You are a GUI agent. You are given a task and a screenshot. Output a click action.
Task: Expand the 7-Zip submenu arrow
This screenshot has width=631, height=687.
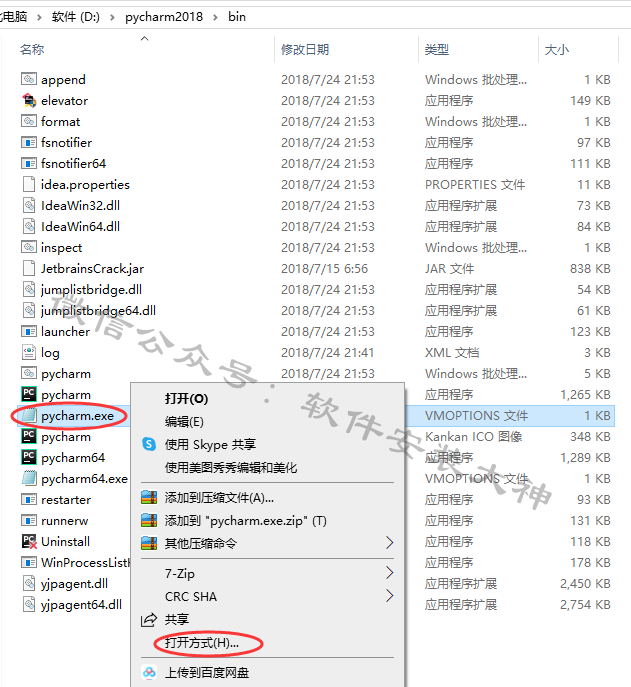(x=389, y=573)
